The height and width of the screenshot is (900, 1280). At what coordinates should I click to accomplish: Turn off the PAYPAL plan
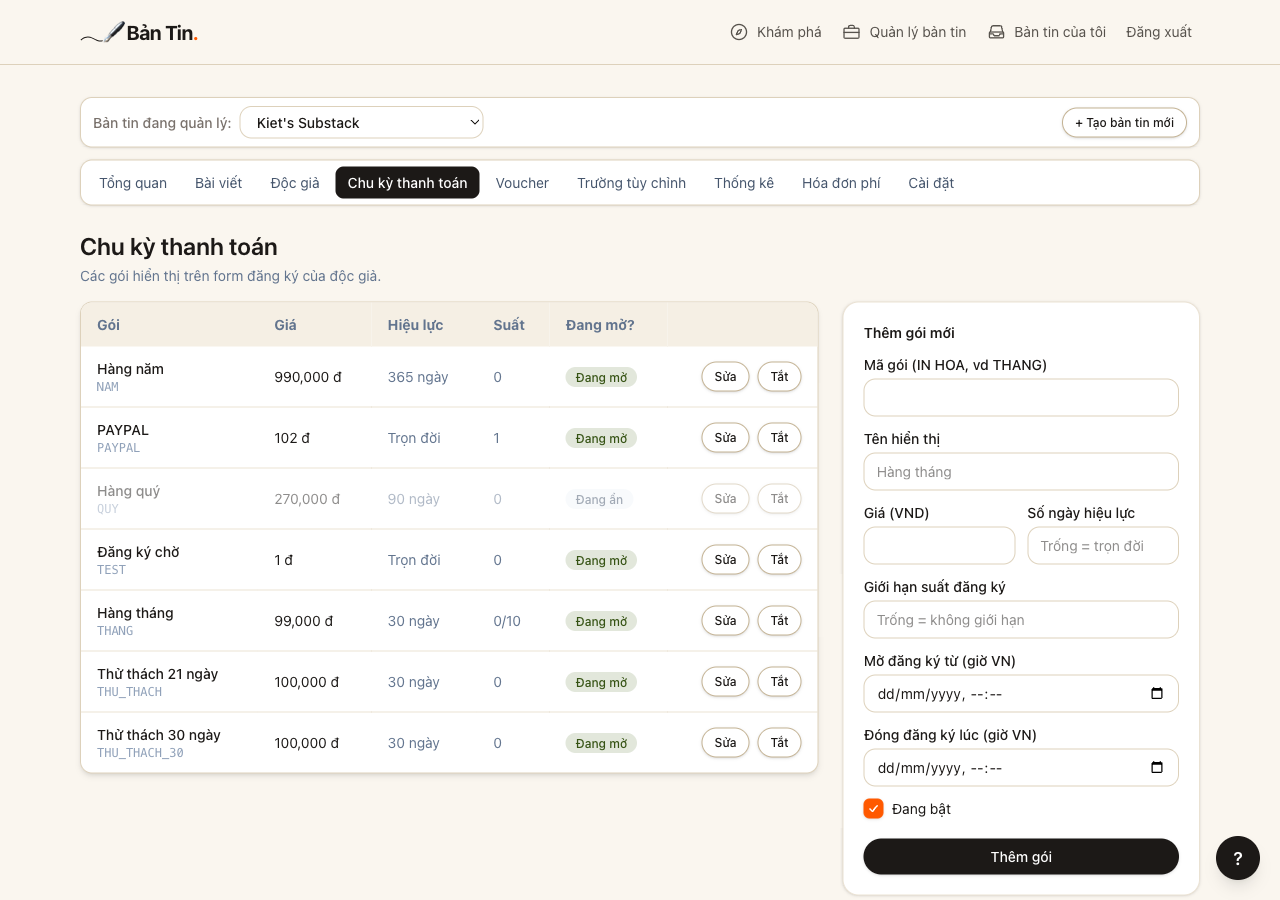point(779,438)
